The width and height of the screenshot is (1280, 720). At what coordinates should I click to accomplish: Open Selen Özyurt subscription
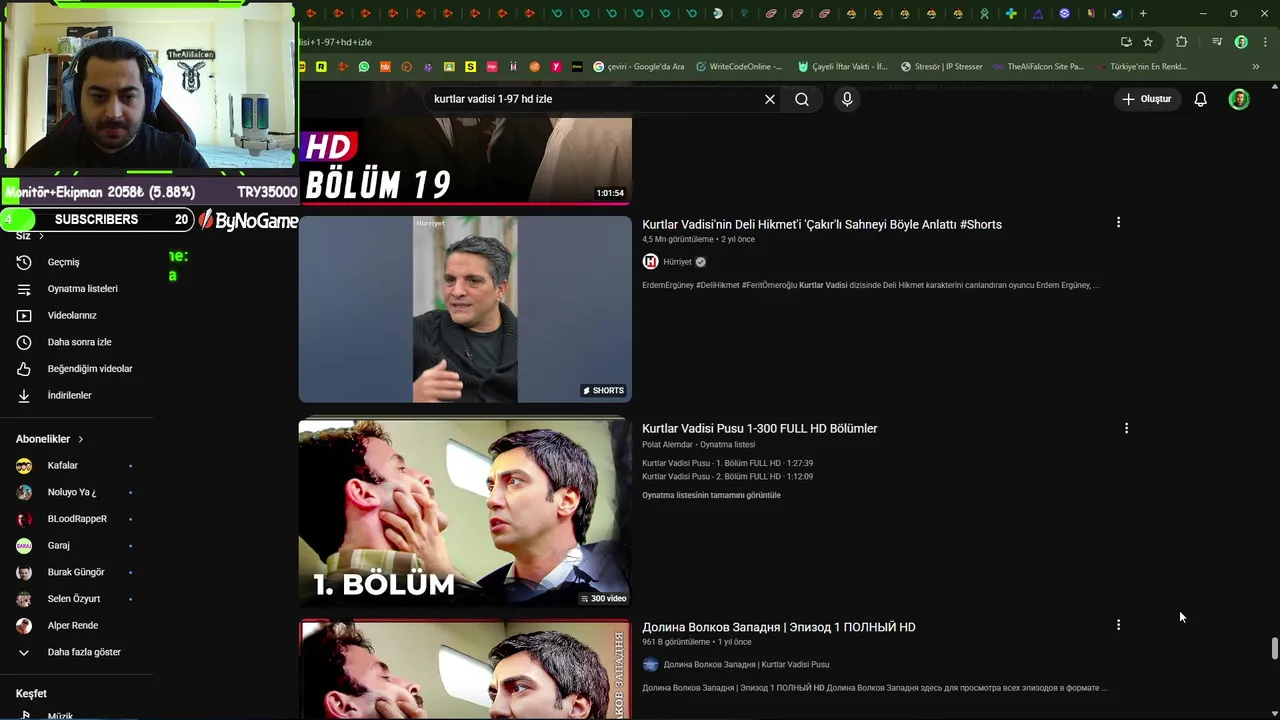tap(75, 599)
